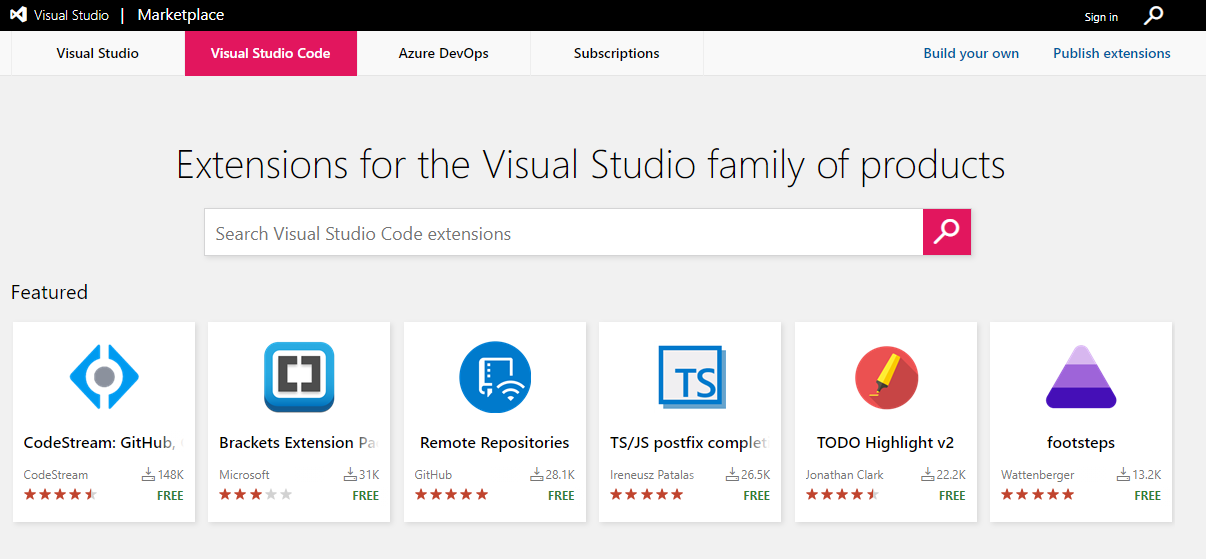This screenshot has height=559, width=1206.
Task: Click the Featured section heading
Action: pyautogui.click(x=49, y=292)
